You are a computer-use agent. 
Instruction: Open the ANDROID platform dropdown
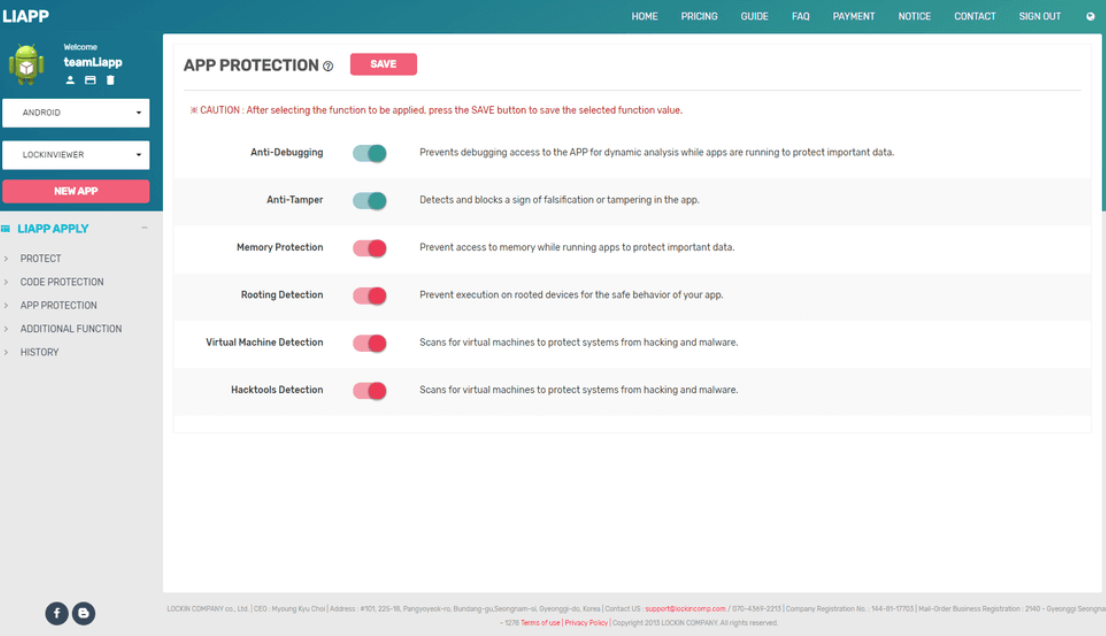coord(76,113)
